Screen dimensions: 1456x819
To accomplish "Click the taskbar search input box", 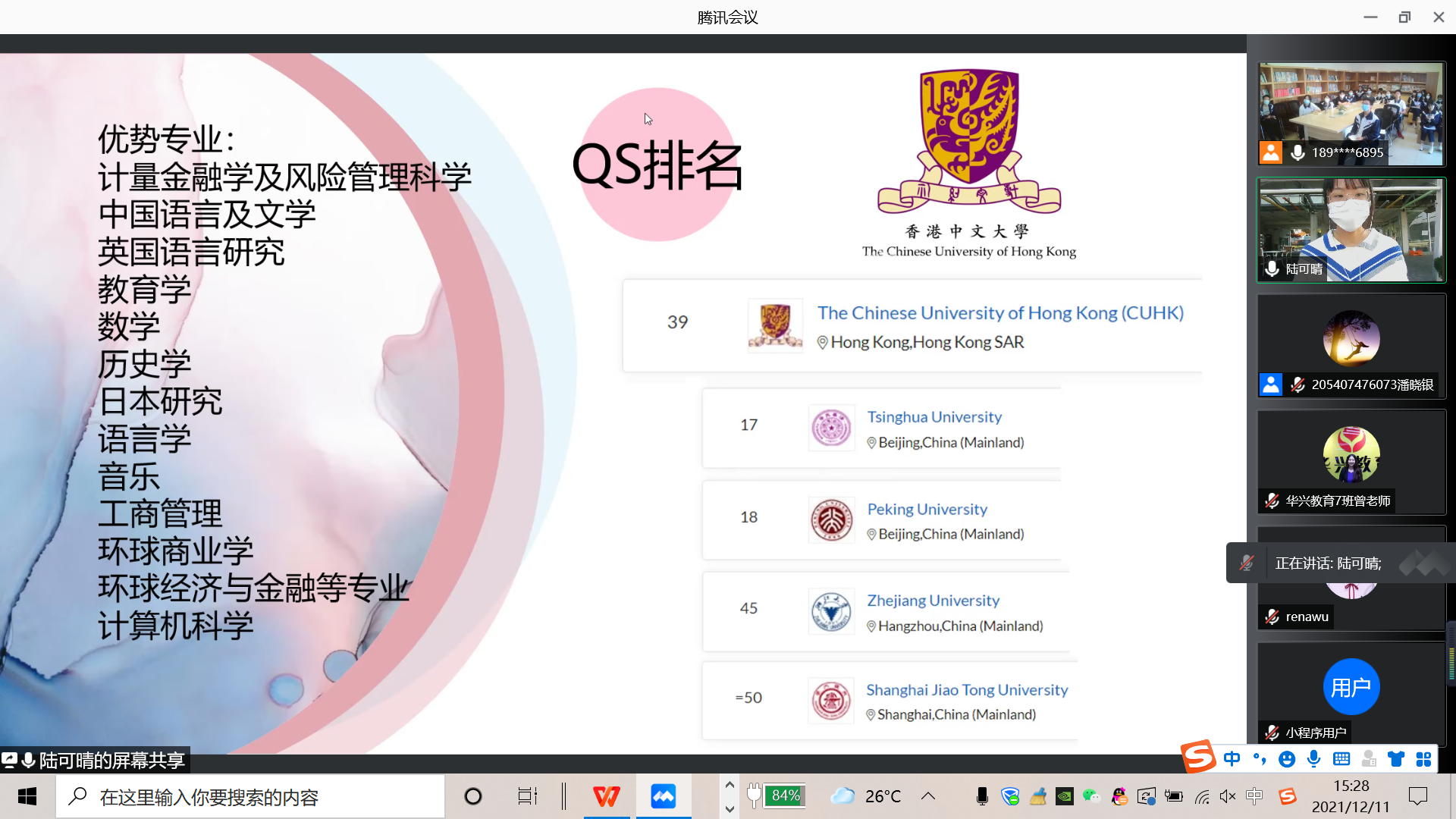I will tap(250, 796).
